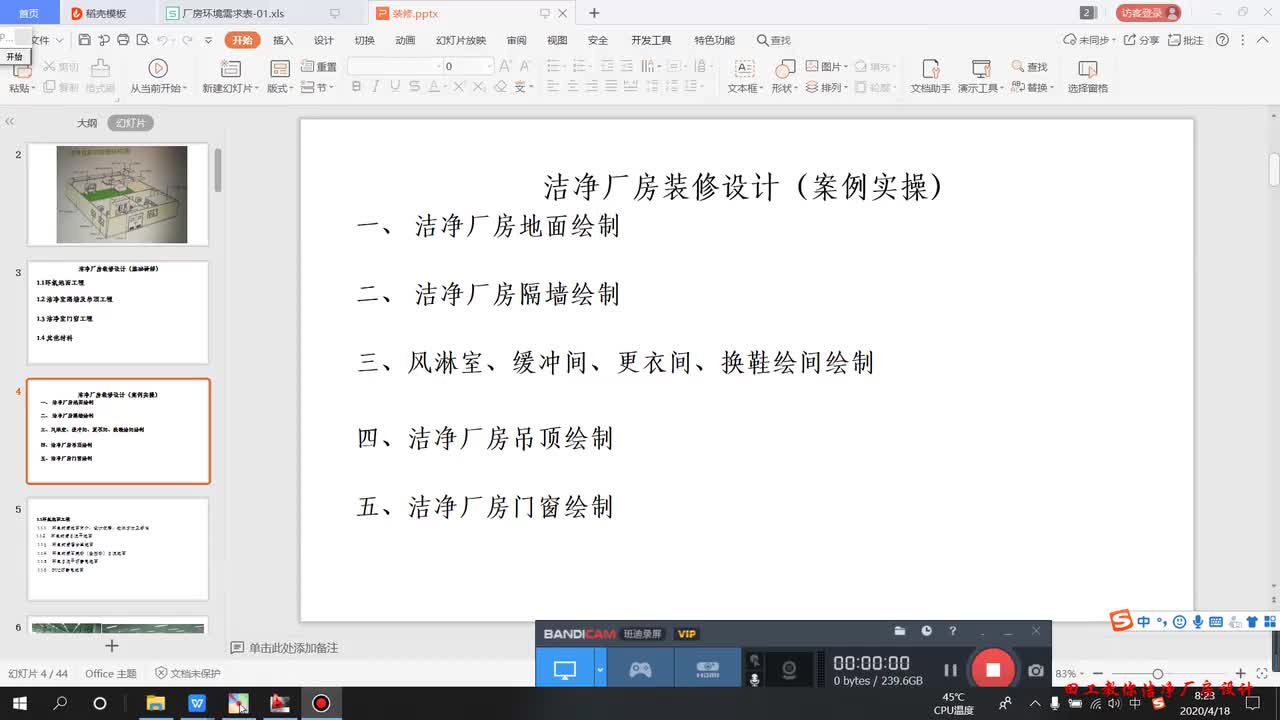The image size is (1280, 720).
Task: Pause the Bandicam recording
Action: coord(950,670)
